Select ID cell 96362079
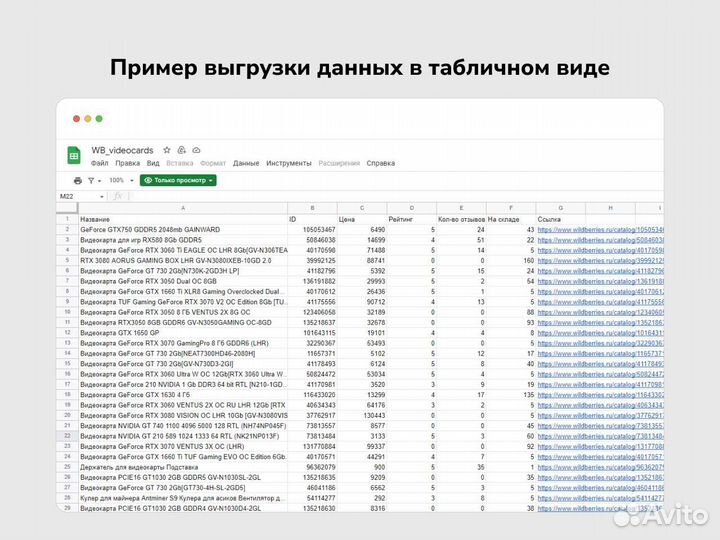This screenshot has height=540, width=720. click(x=312, y=467)
